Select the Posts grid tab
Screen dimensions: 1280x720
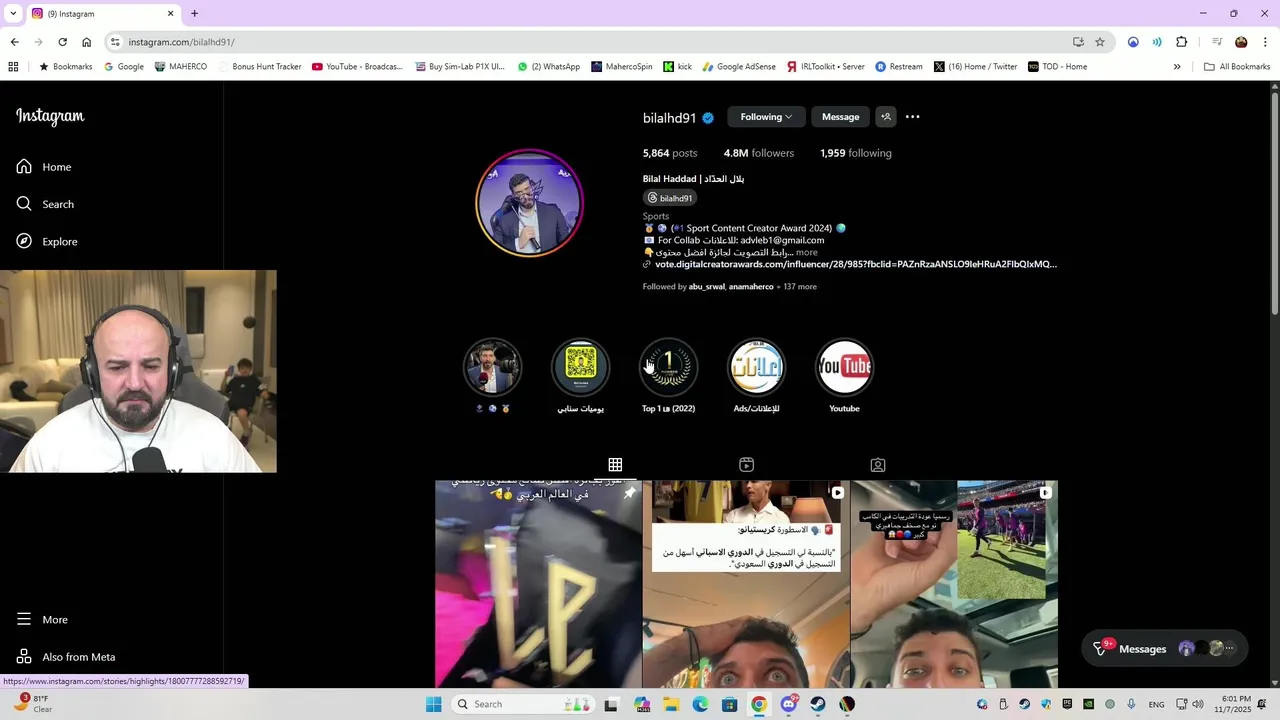pyautogui.click(x=615, y=465)
